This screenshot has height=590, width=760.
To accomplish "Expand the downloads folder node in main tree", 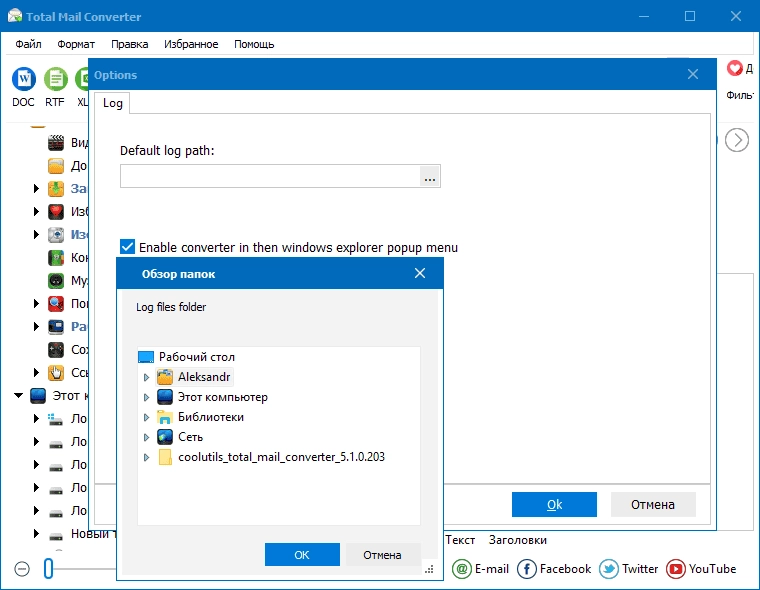I will point(36,189).
